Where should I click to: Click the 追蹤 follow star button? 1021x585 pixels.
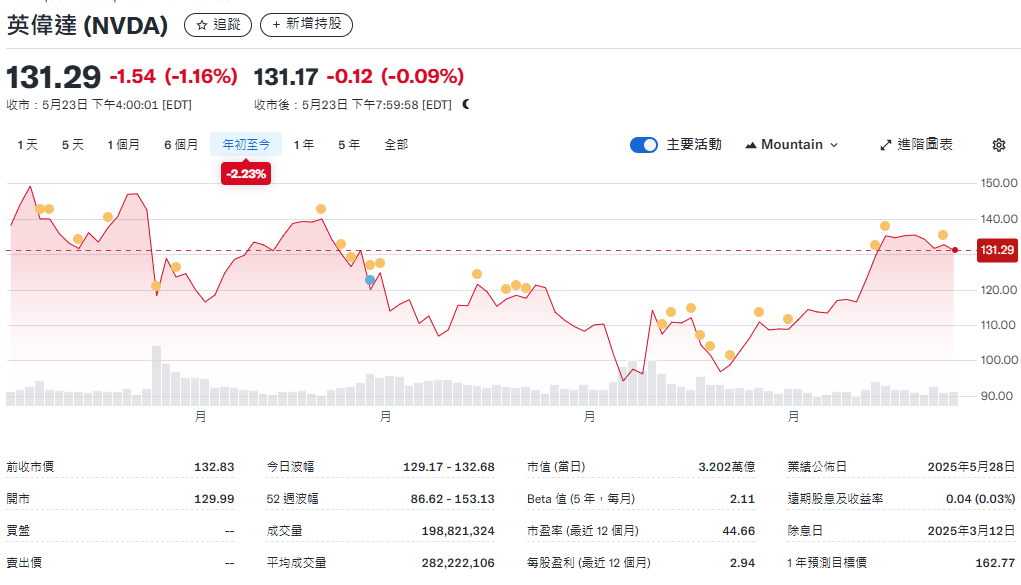pyautogui.click(x=218, y=25)
